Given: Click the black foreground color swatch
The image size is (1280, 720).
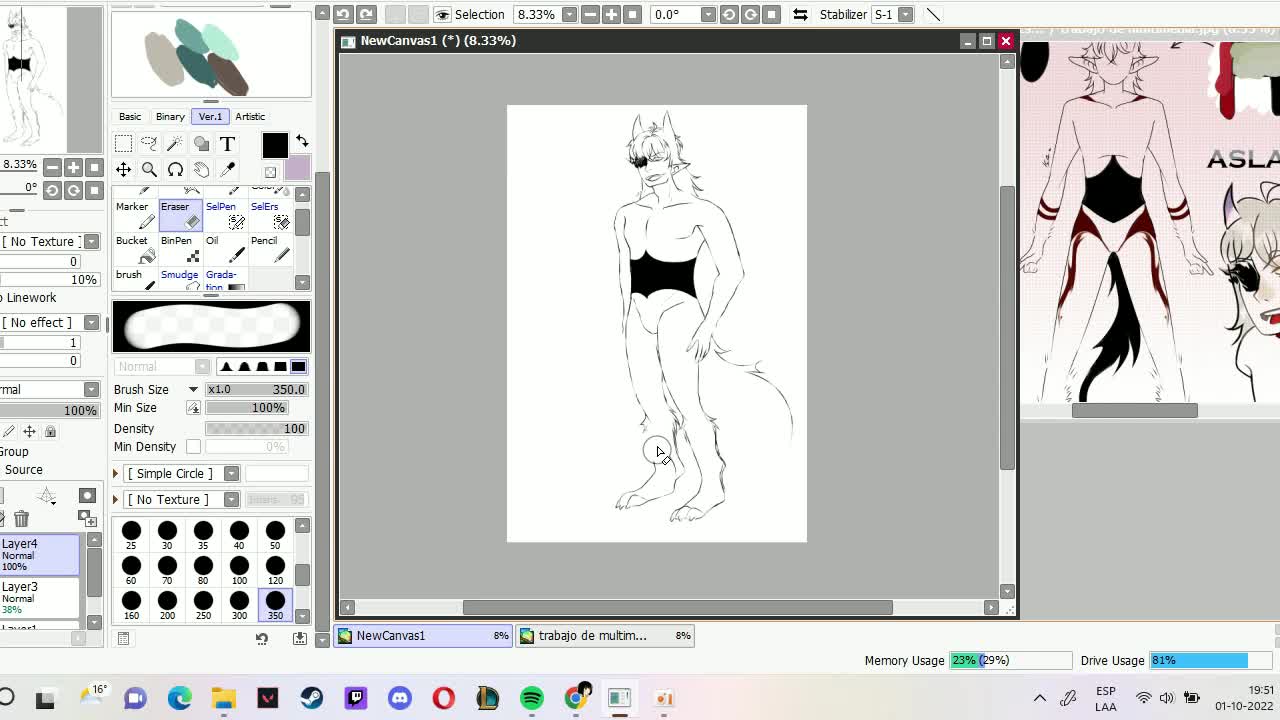Looking at the screenshot, I should [275, 145].
